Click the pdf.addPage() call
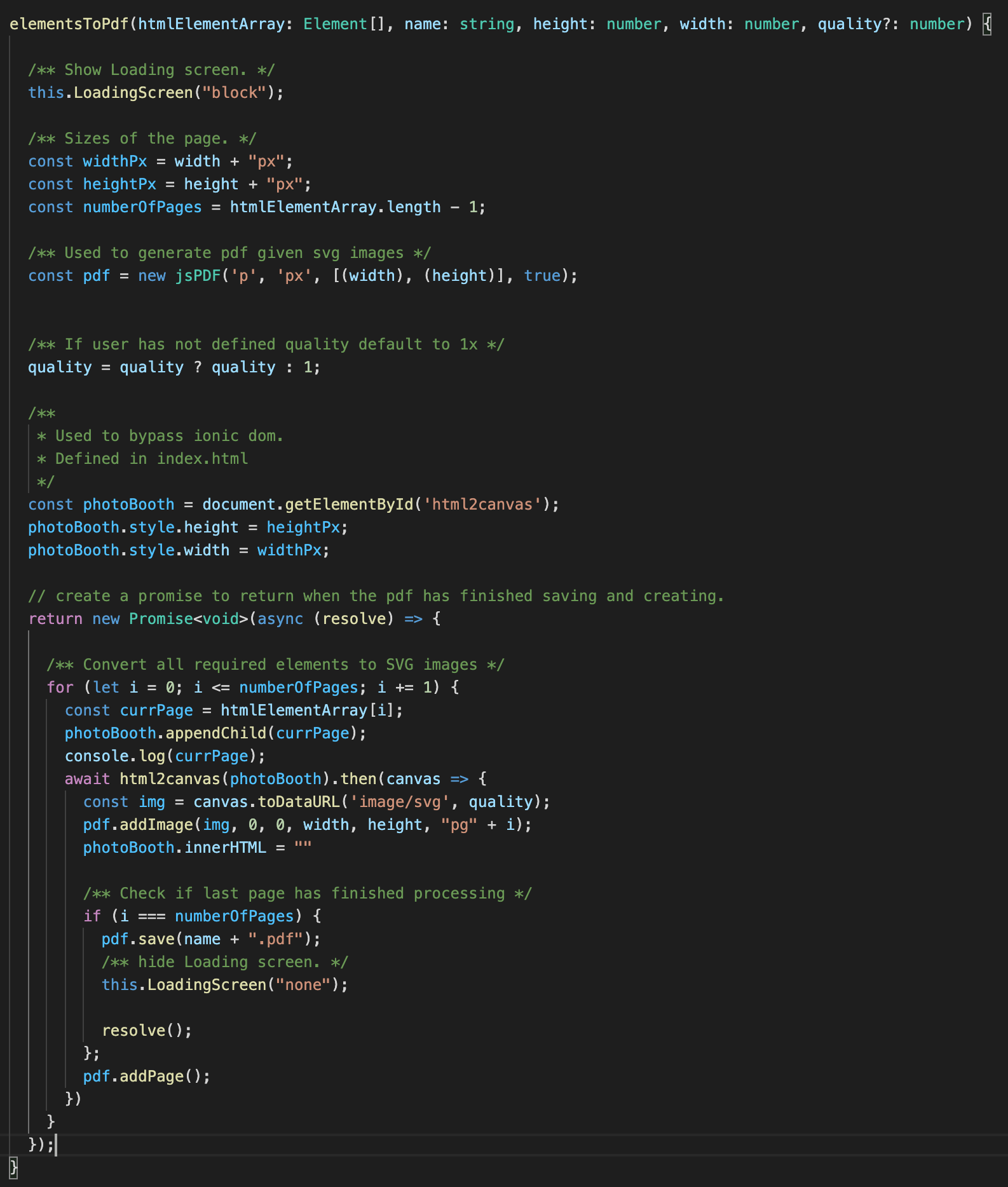This screenshot has height=1187, width=1008. point(147,1076)
